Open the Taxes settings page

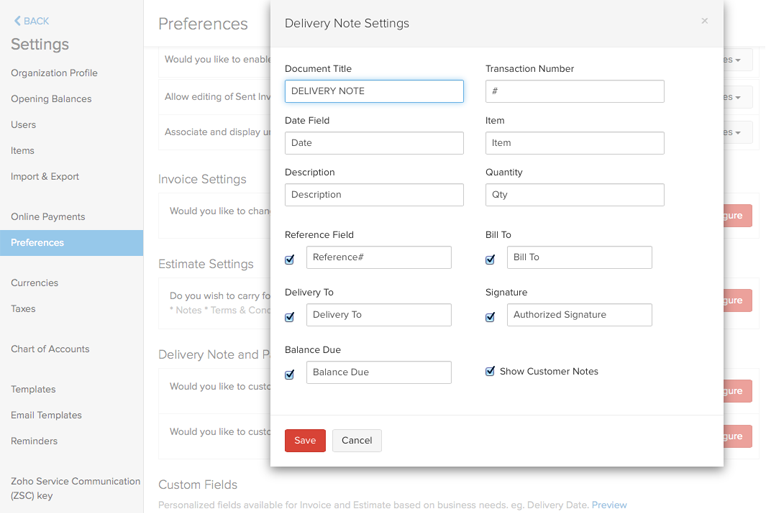pyautogui.click(x=23, y=309)
